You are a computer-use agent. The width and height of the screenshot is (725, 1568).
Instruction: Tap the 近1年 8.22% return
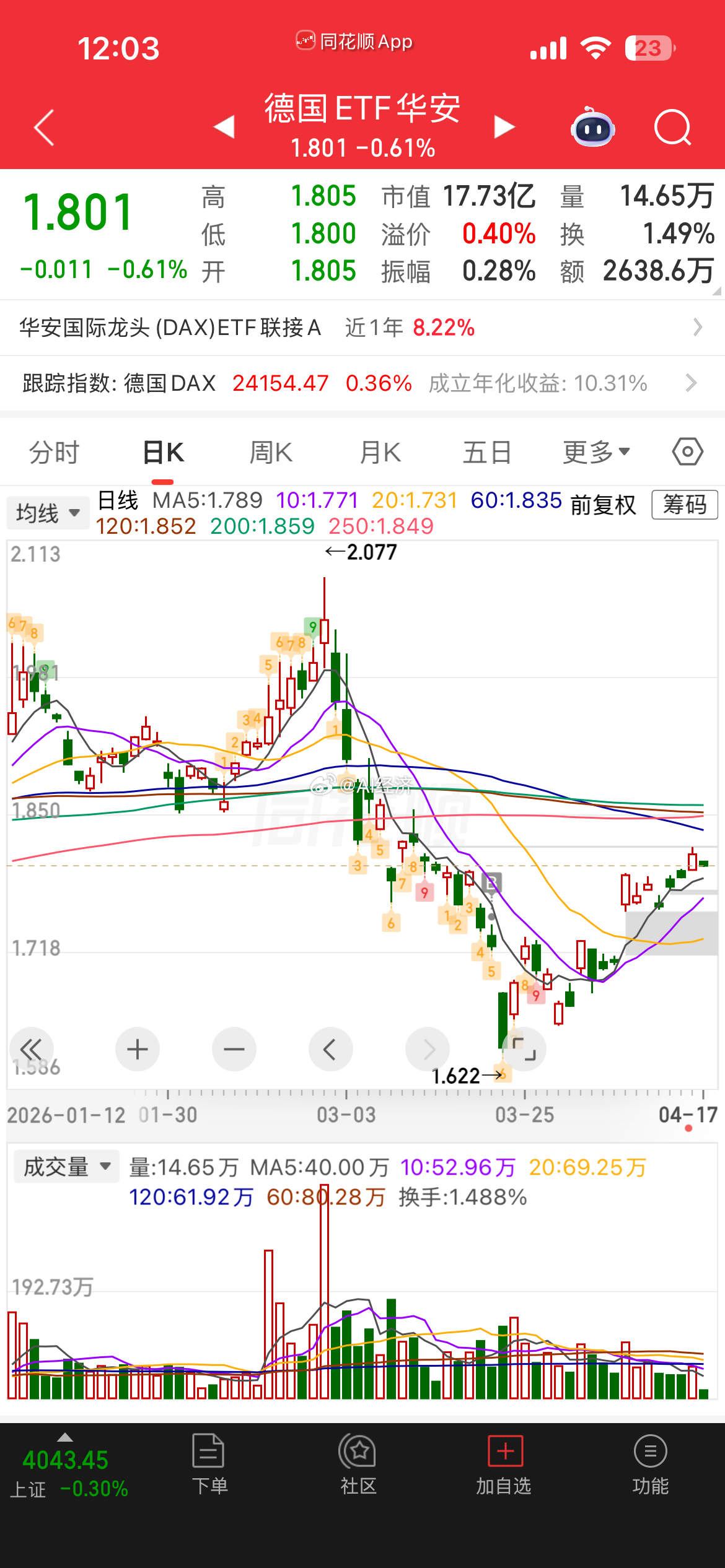(410, 327)
